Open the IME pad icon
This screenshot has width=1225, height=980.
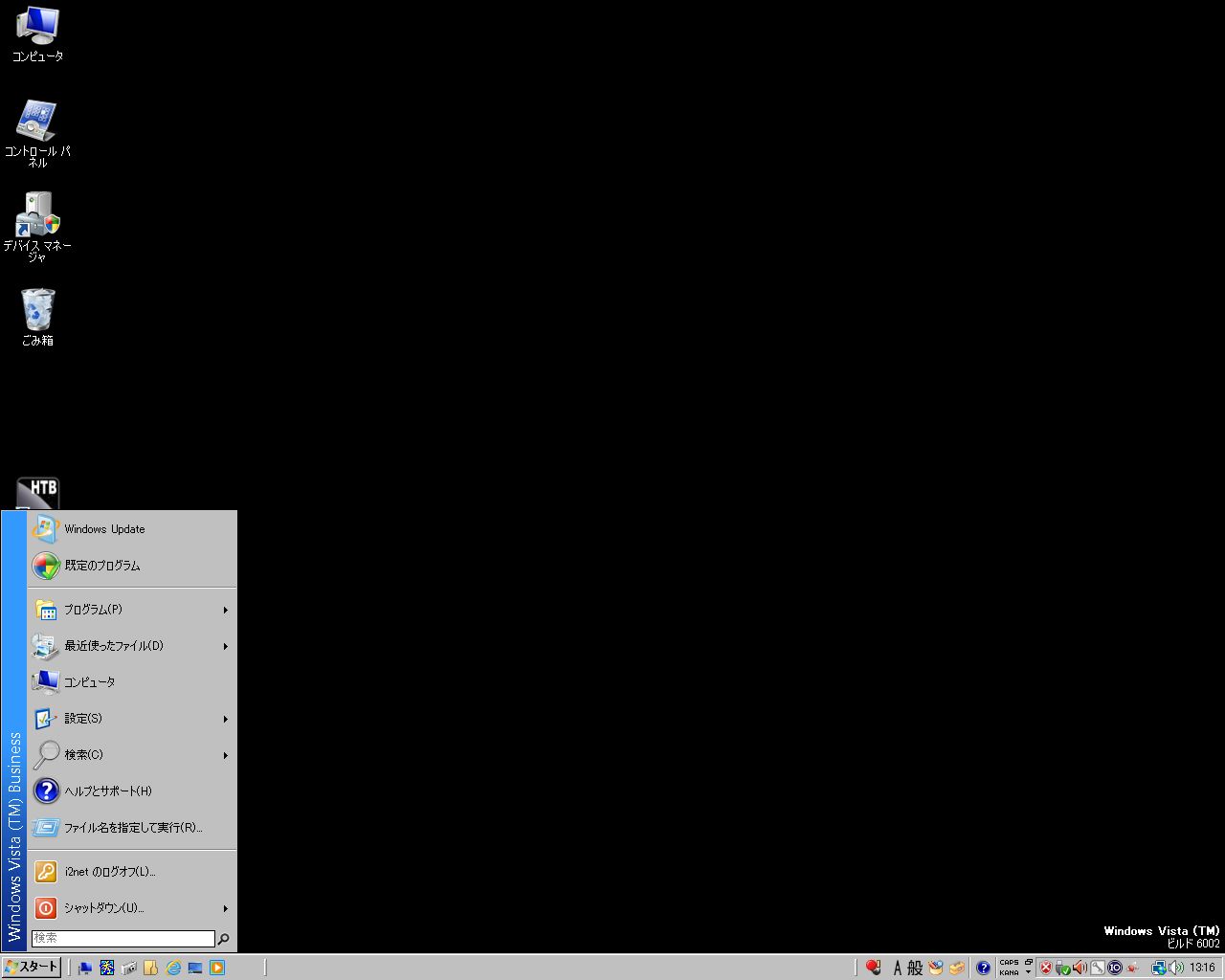935,968
